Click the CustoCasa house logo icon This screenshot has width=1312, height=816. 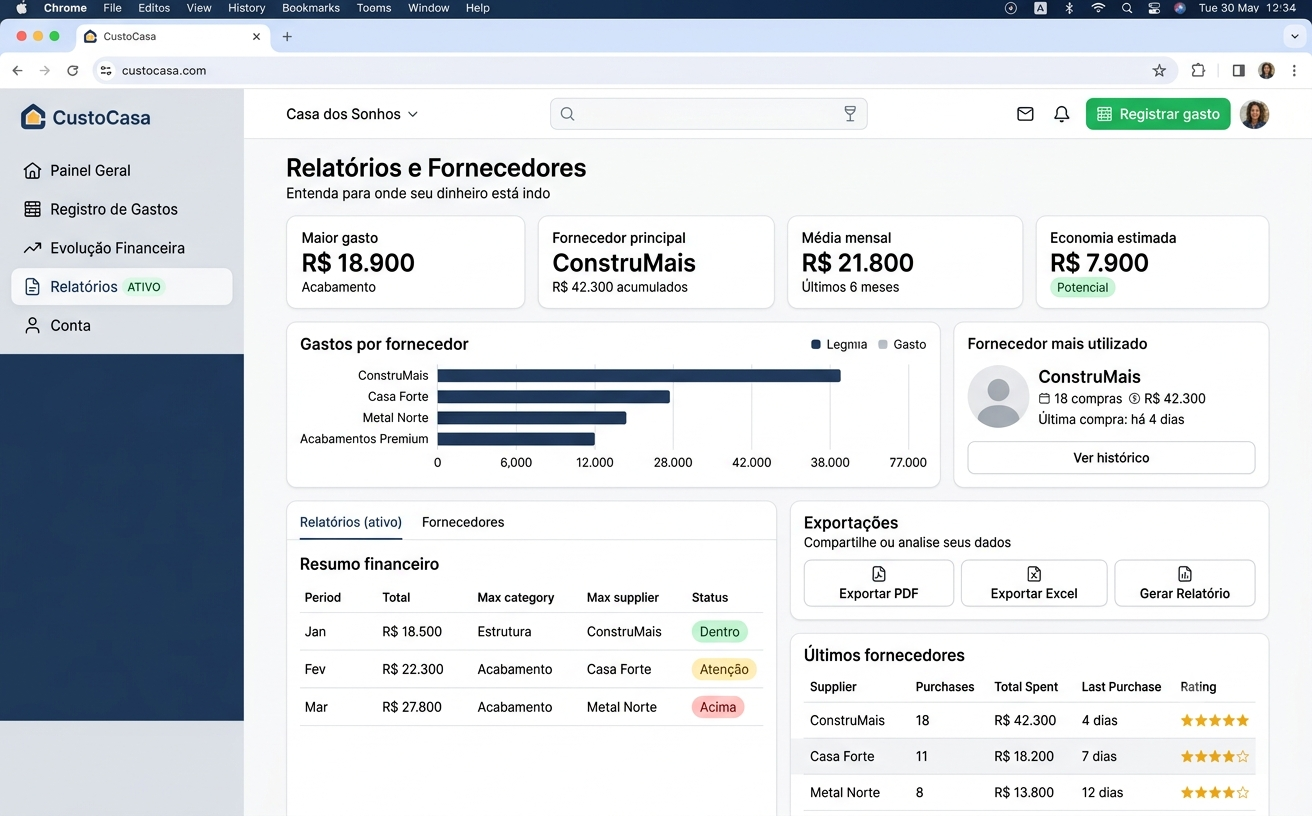pos(33,117)
